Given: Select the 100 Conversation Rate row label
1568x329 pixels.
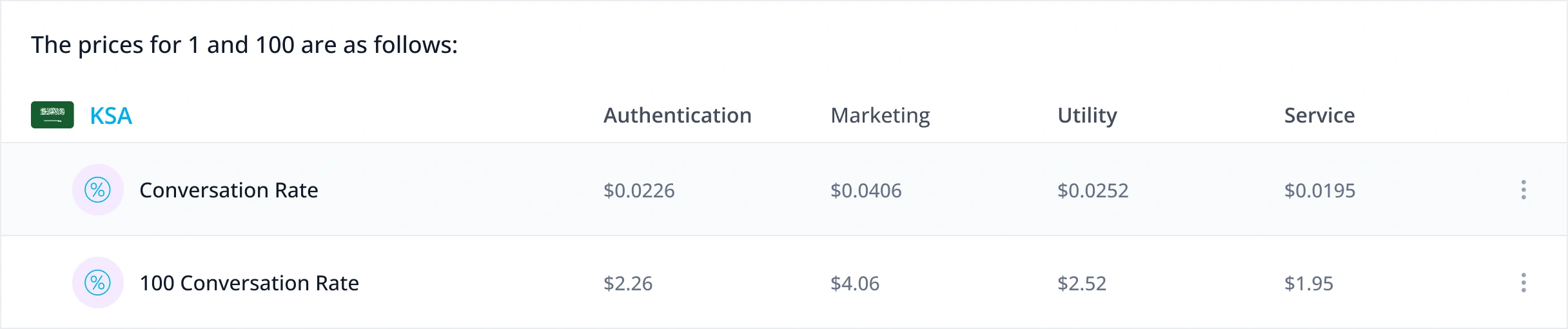Looking at the screenshot, I should [x=249, y=283].
